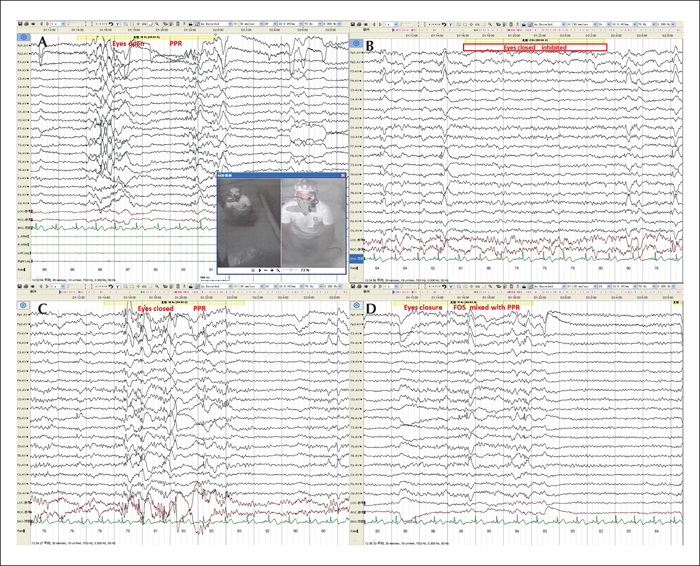Click the right camera view in video popup

(313, 223)
